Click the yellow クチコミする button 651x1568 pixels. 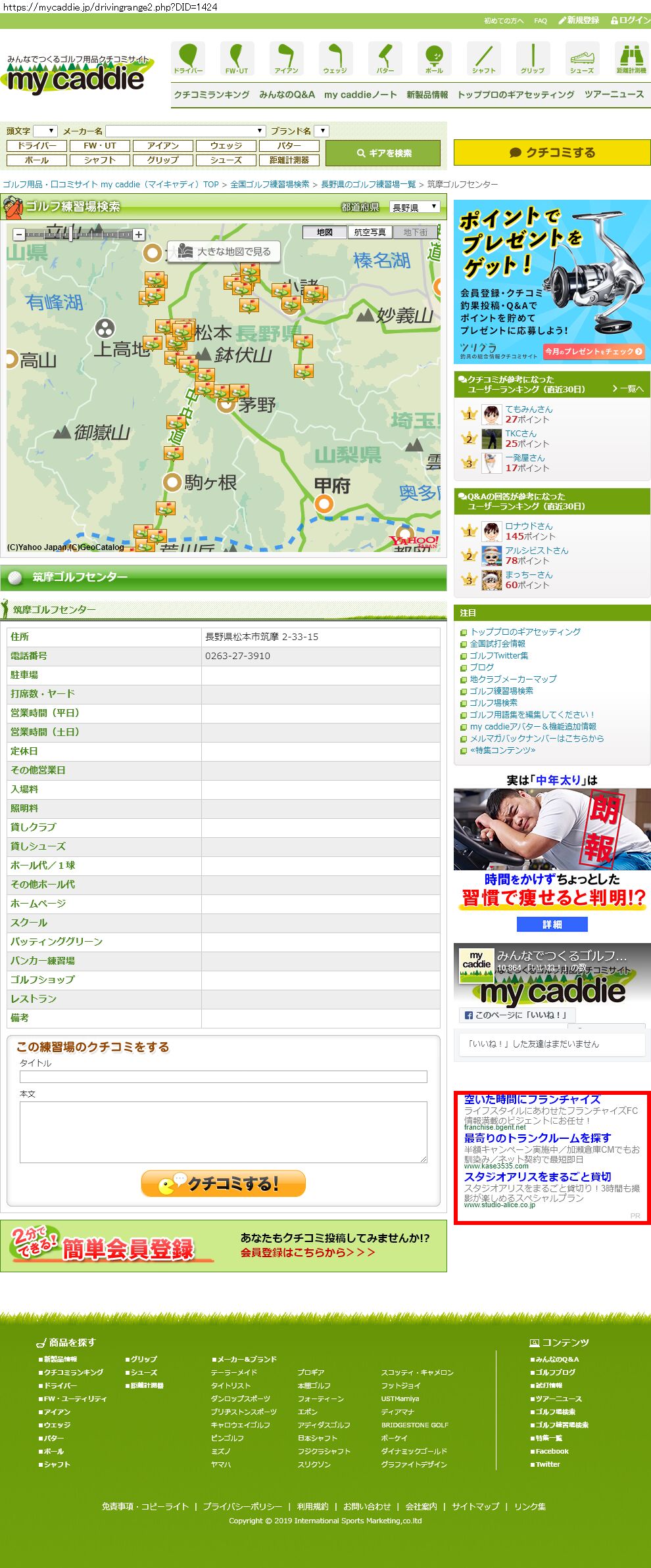click(x=552, y=152)
